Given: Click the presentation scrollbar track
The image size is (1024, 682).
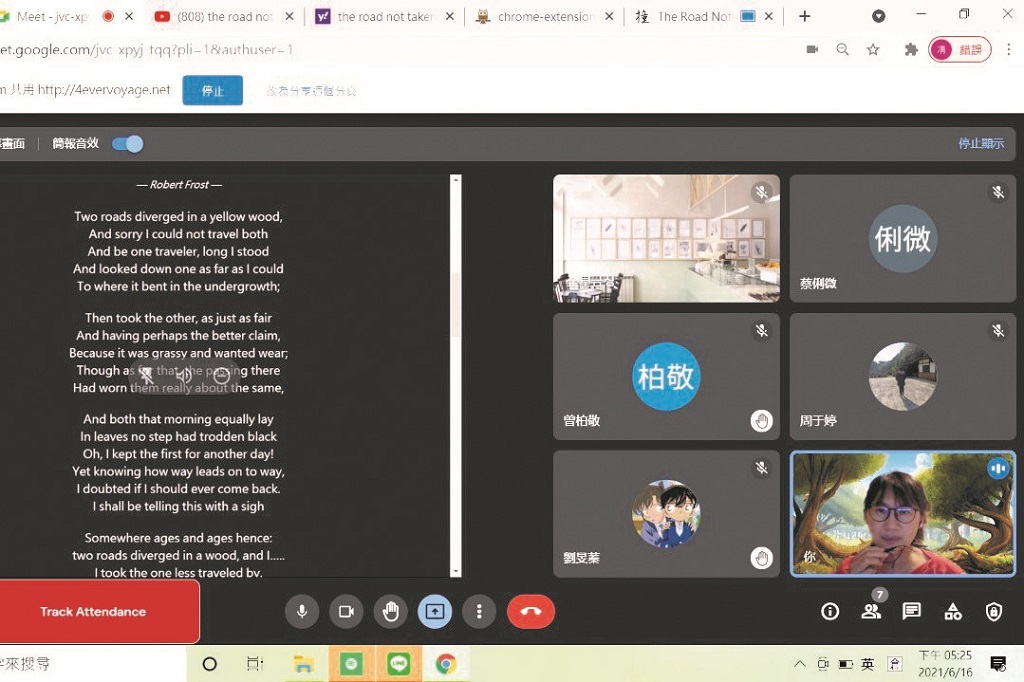Looking at the screenshot, I should pos(456,376).
